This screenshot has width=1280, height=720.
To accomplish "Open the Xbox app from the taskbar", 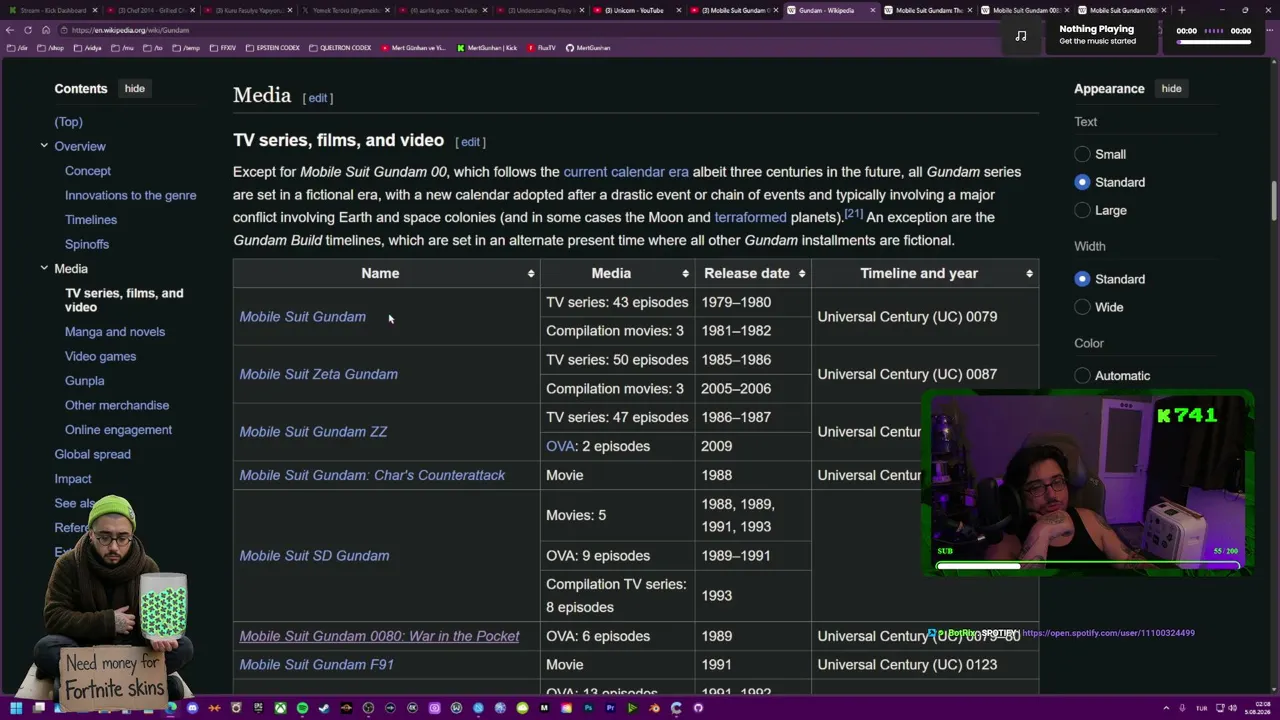I will [280, 708].
